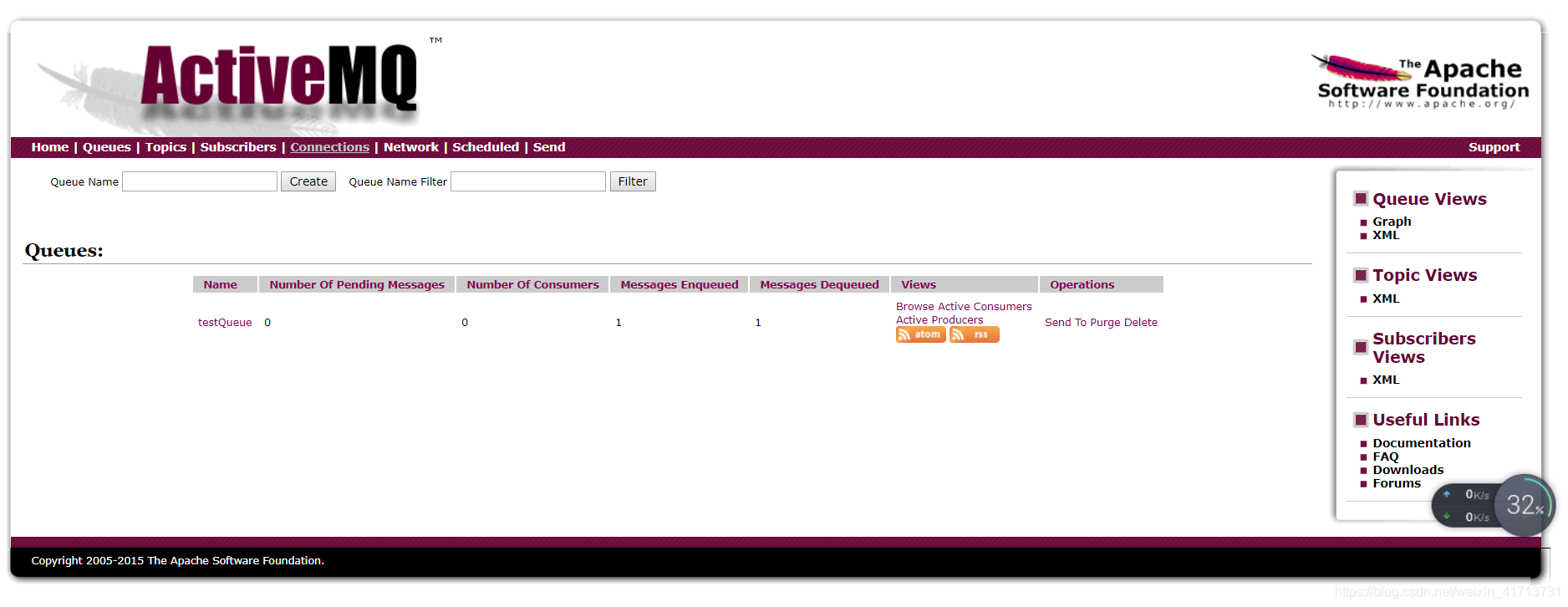Open the Downloads useful link
Viewport: 1568px width, 607px height.
tap(1408, 470)
